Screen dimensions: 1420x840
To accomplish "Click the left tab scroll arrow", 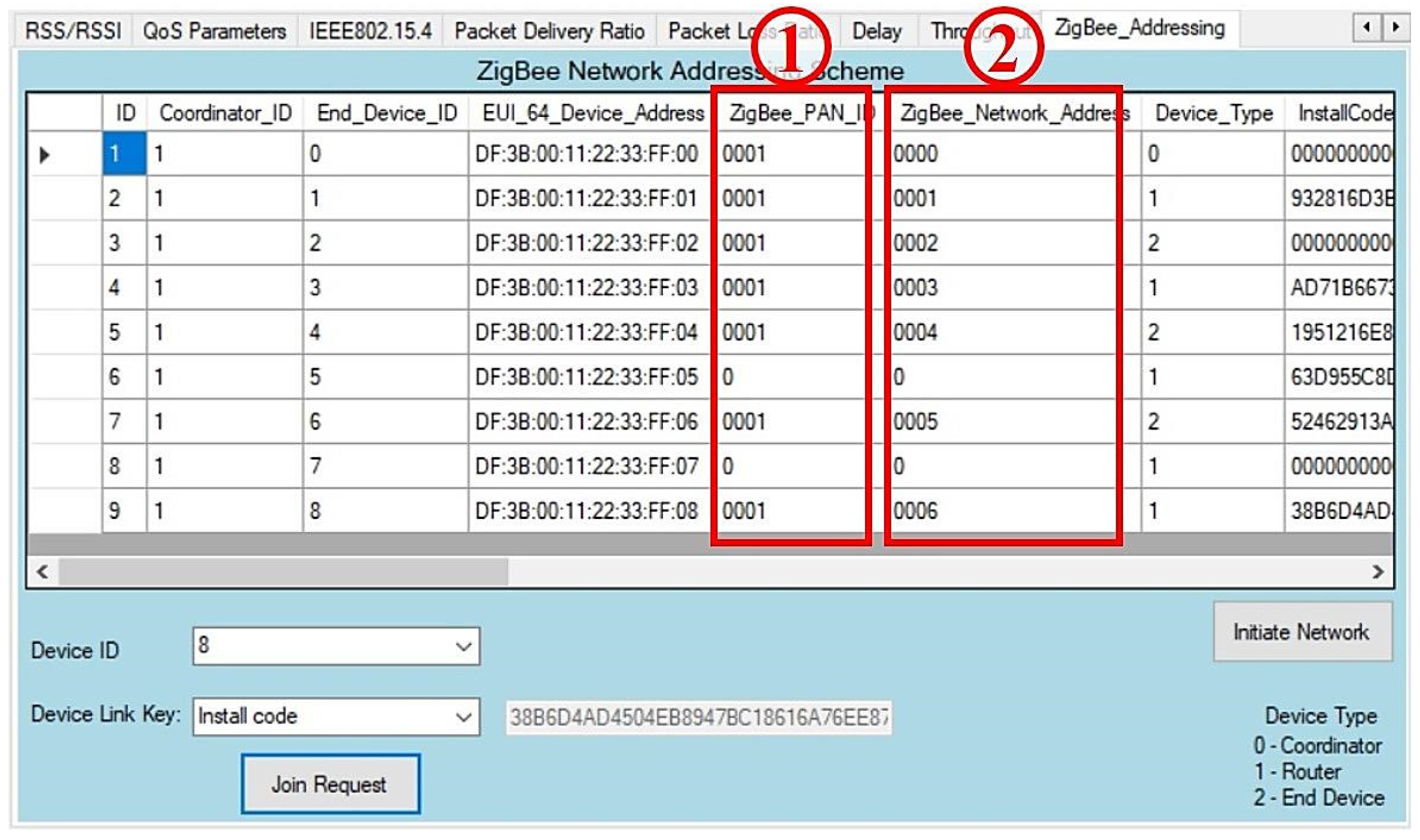I will 1365,27.
